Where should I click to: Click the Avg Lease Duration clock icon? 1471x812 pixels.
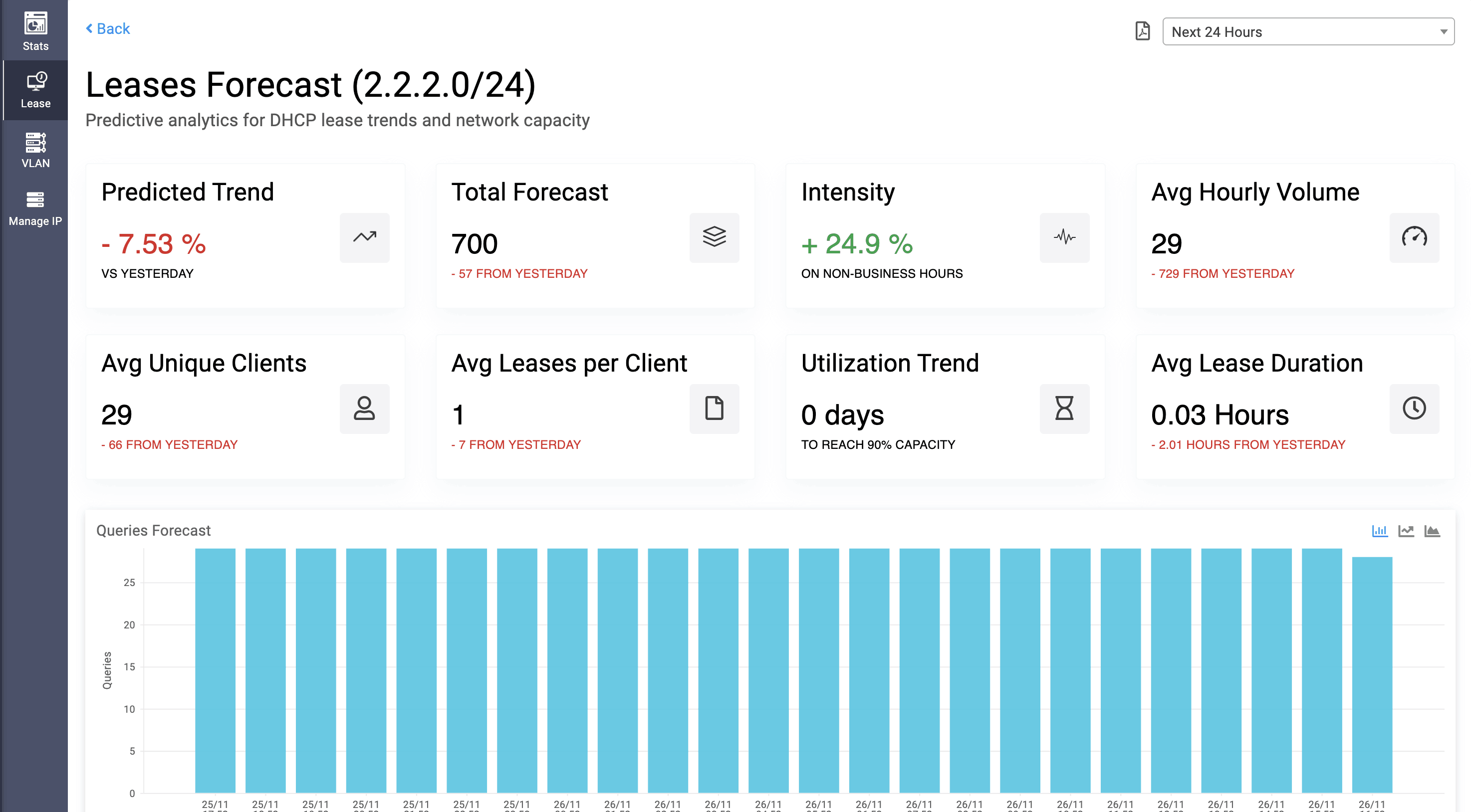coord(1414,408)
